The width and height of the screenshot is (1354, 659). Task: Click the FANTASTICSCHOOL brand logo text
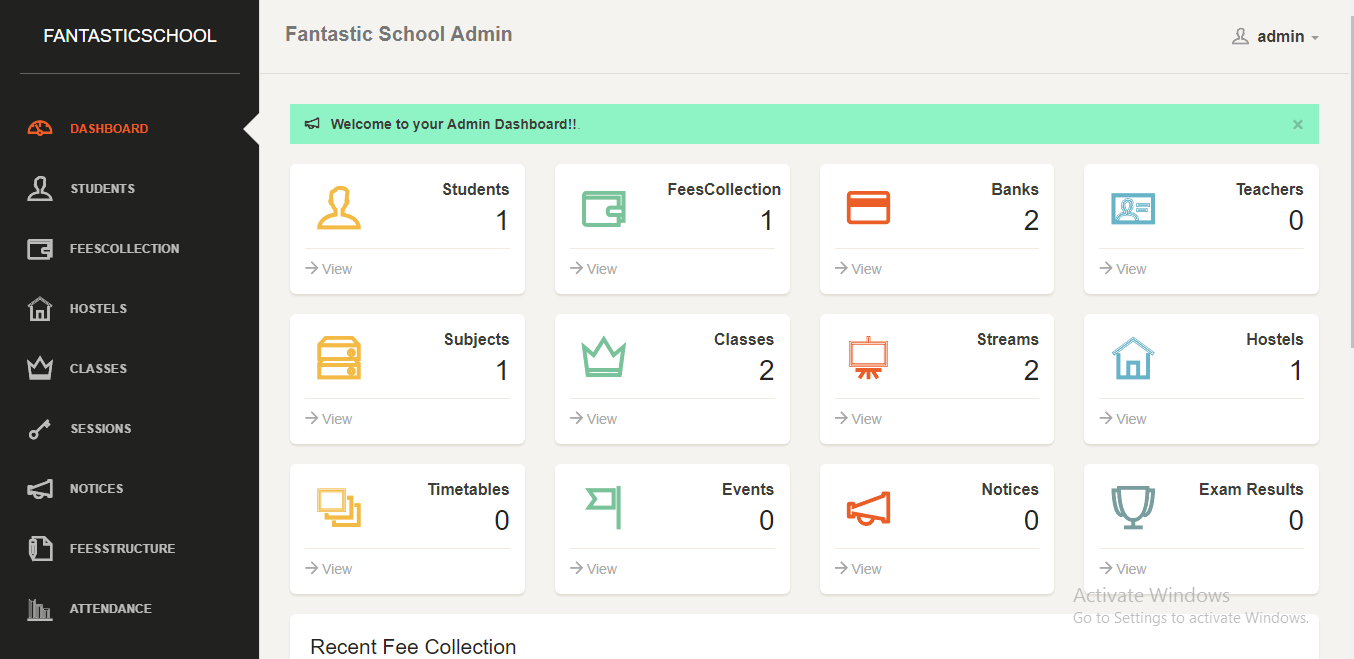[129, 36]
